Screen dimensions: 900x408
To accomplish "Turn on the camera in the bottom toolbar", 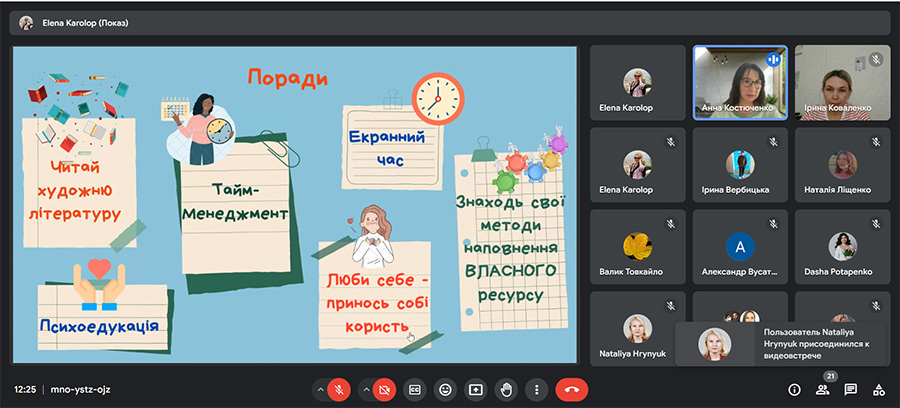I will click(384, 390).
